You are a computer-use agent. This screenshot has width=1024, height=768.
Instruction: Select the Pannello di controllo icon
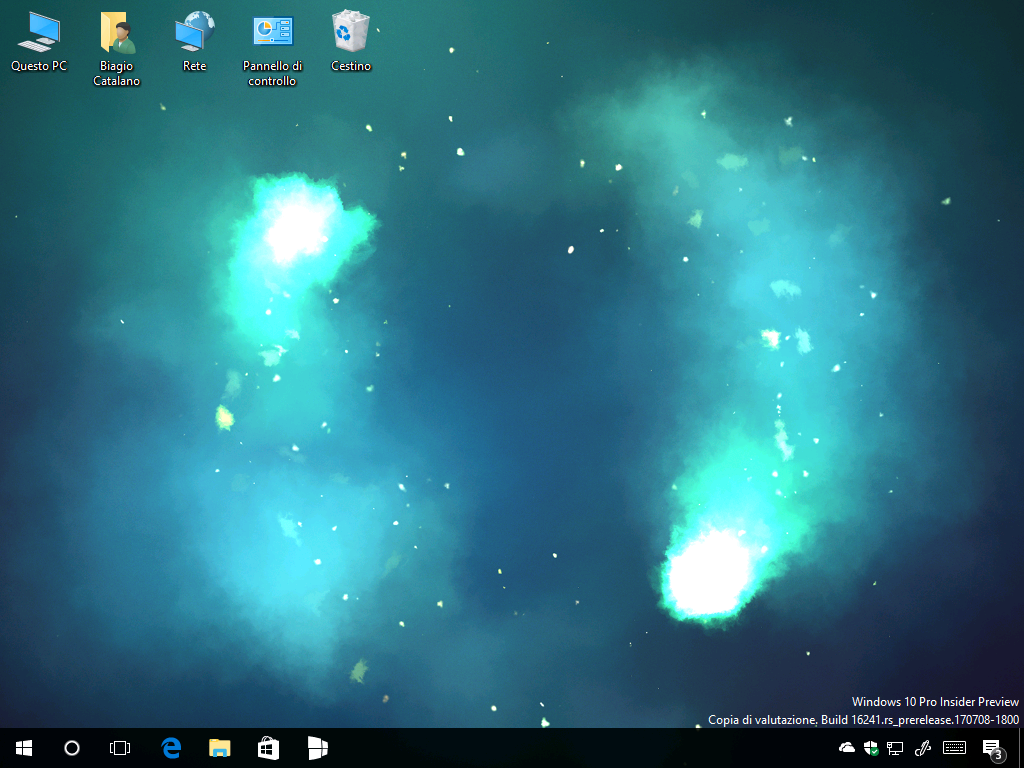pos(272,49)
